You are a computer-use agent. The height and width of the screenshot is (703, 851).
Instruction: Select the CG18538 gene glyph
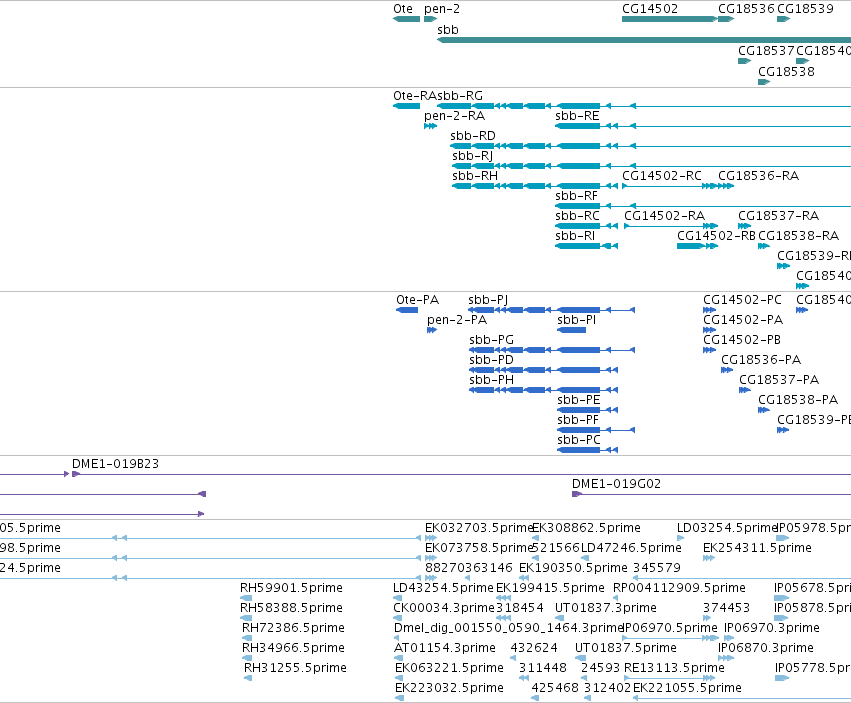[x=764, y=82]
